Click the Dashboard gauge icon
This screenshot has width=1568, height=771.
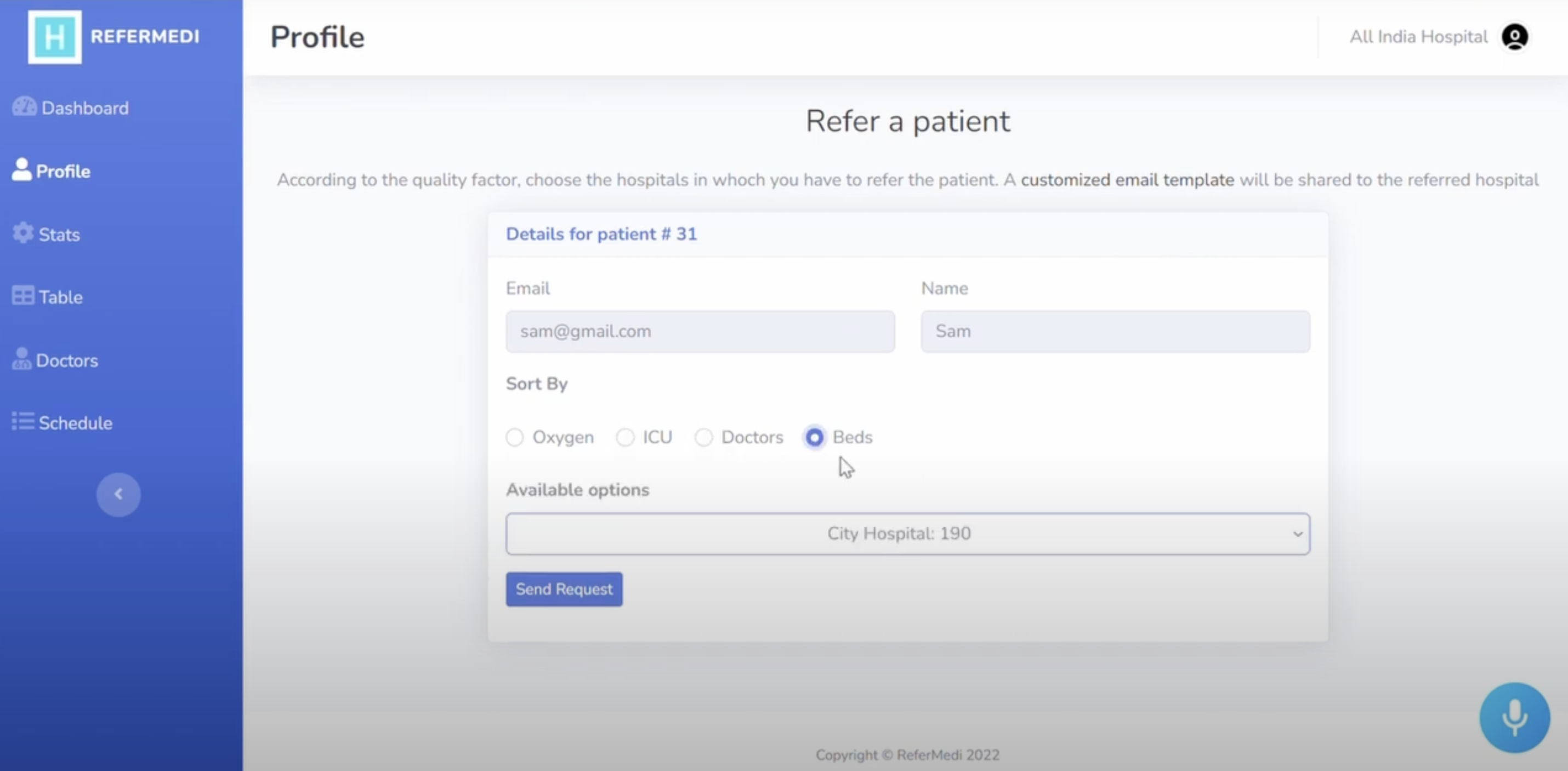(x=24, y=106)
